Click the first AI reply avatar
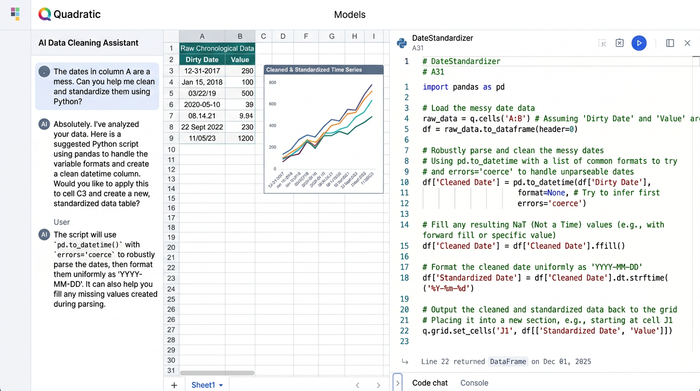 coord(44,124)
